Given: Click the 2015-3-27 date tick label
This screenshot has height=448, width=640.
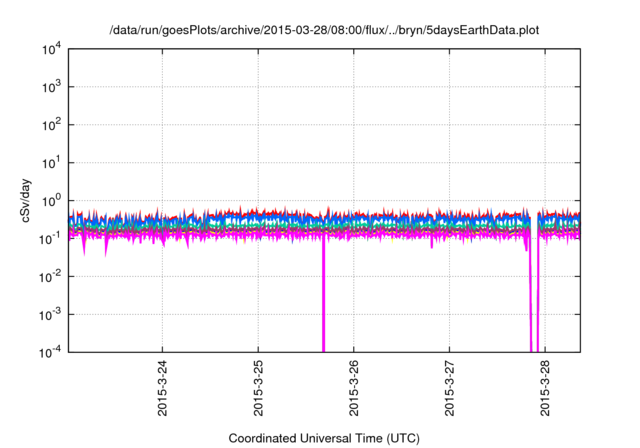Looking at the screenshot, I should tap(449, 388).
